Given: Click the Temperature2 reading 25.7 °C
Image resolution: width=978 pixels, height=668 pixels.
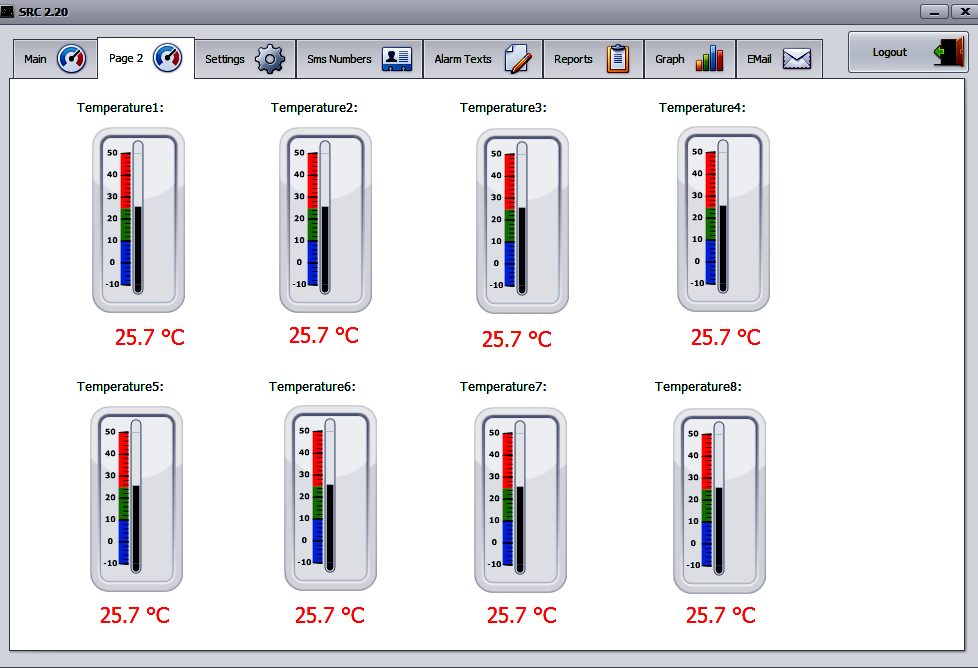Looking at the screenshot, I should pyautogui.click(x=323, y=335).
